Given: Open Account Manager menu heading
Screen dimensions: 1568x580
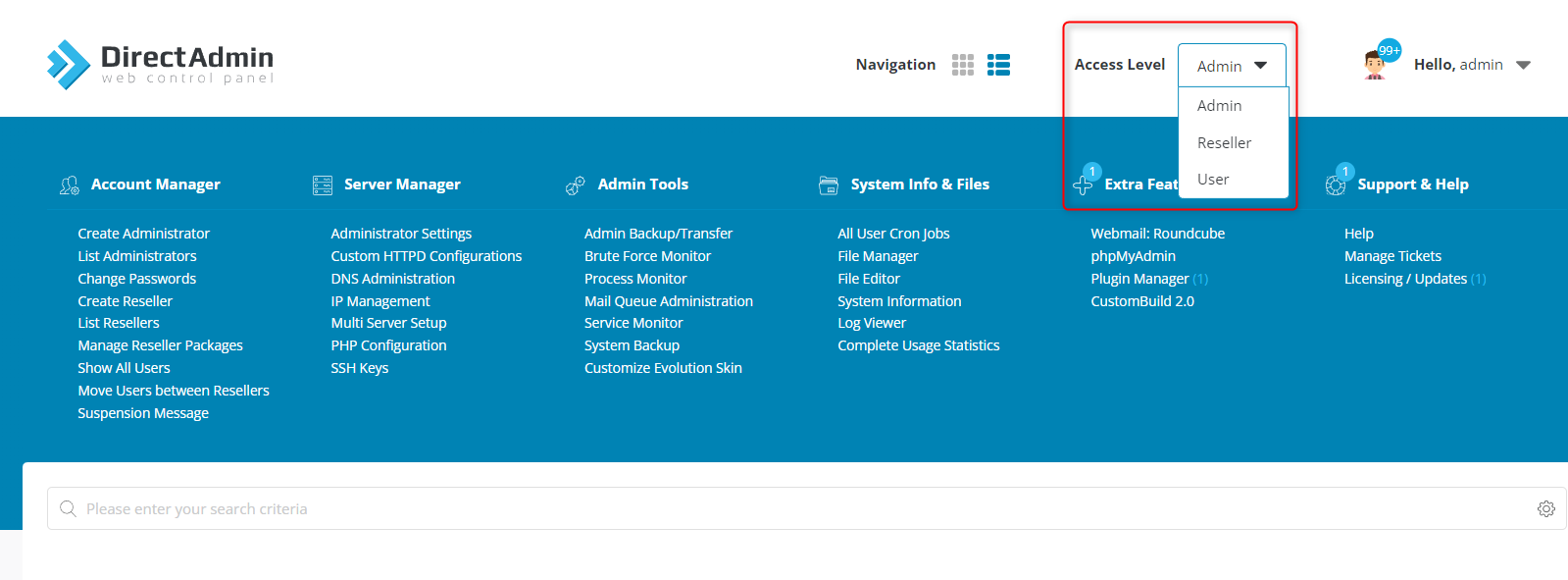Looking at the screenshot, I should click(x=156, y=185).
